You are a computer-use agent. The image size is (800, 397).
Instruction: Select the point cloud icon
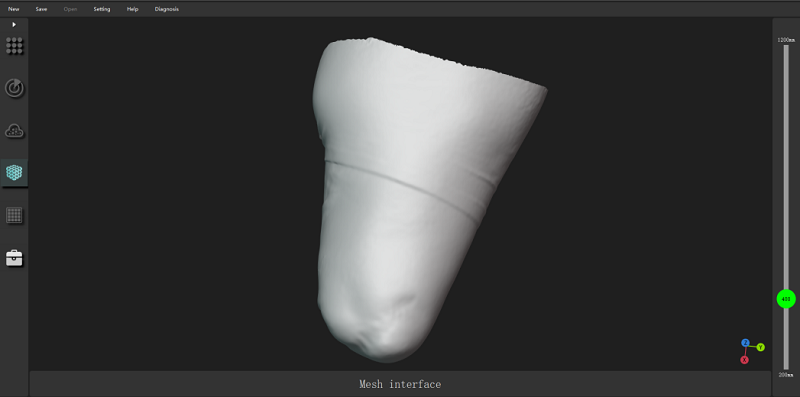(14, 131)
